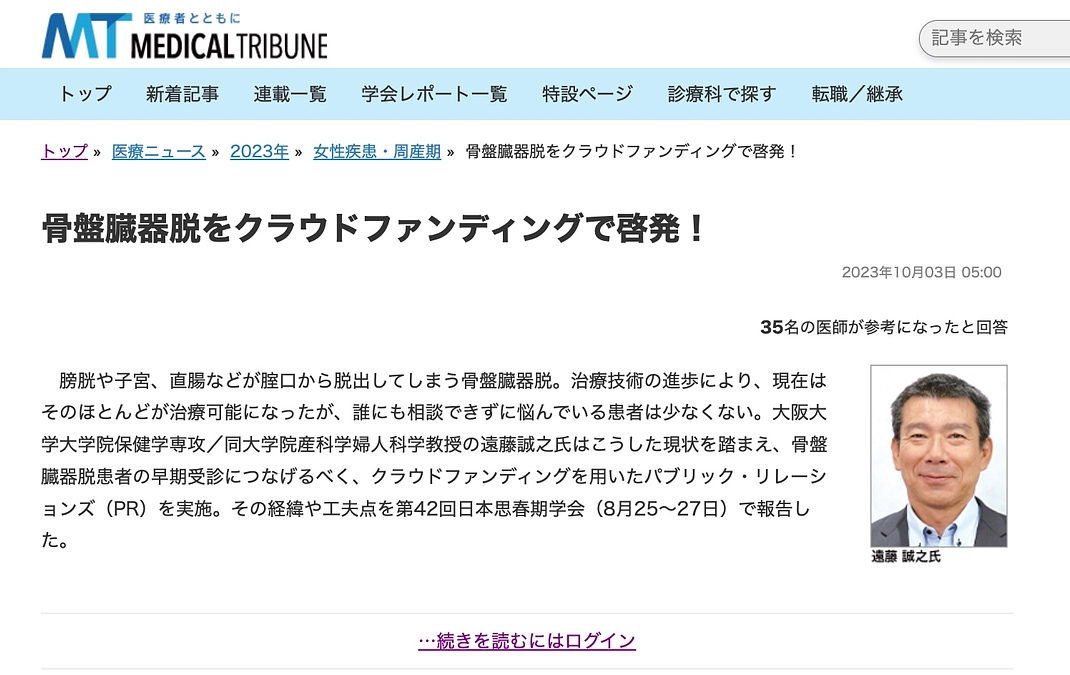Go to トップ via the breadcrumb
1070x675 pixels.
tap(62, 151)
